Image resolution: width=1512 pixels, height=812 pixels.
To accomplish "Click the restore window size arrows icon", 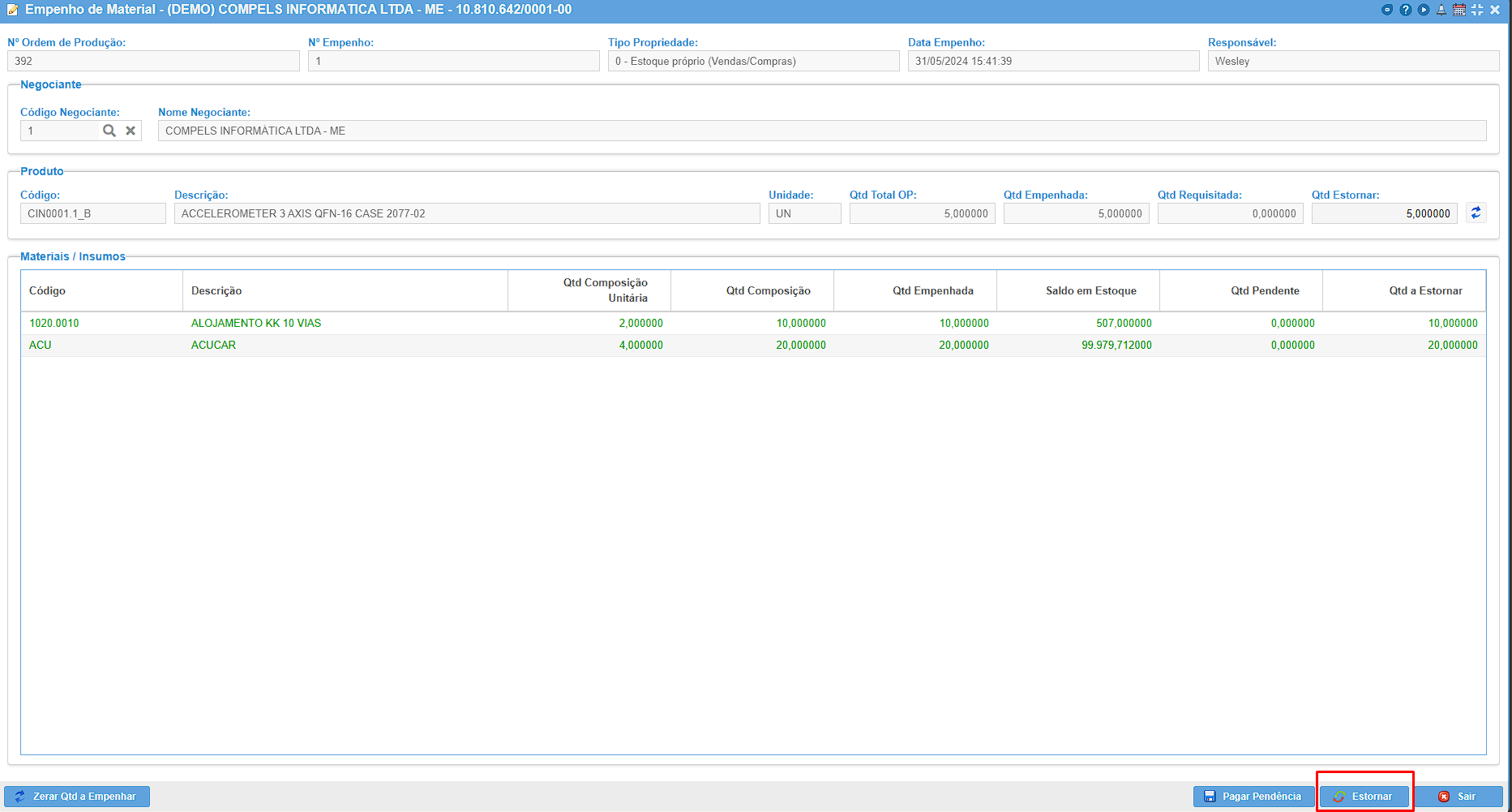I will (x=1477, y=10).
